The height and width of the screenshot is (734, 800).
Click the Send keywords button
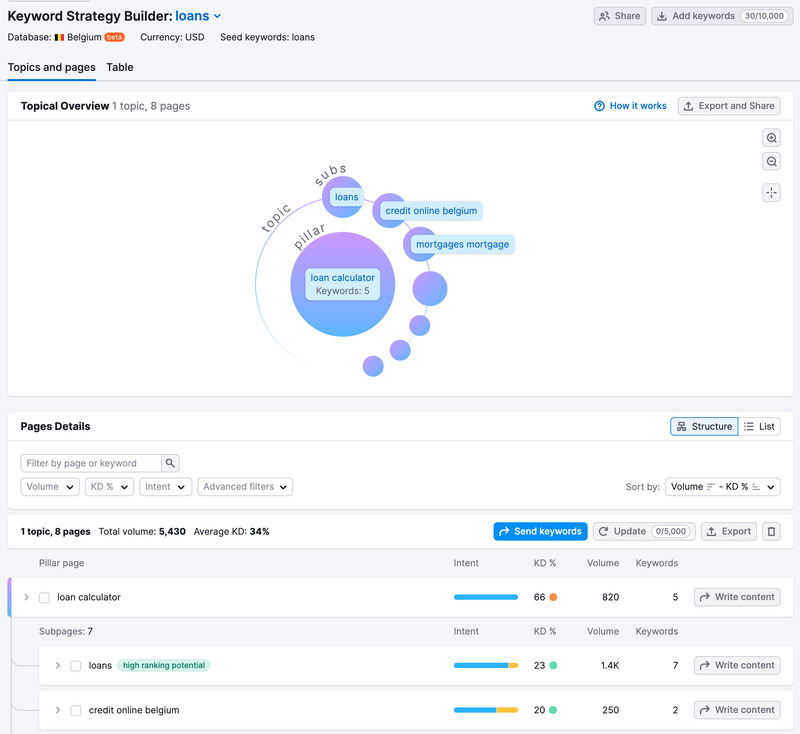coord(540,531)
